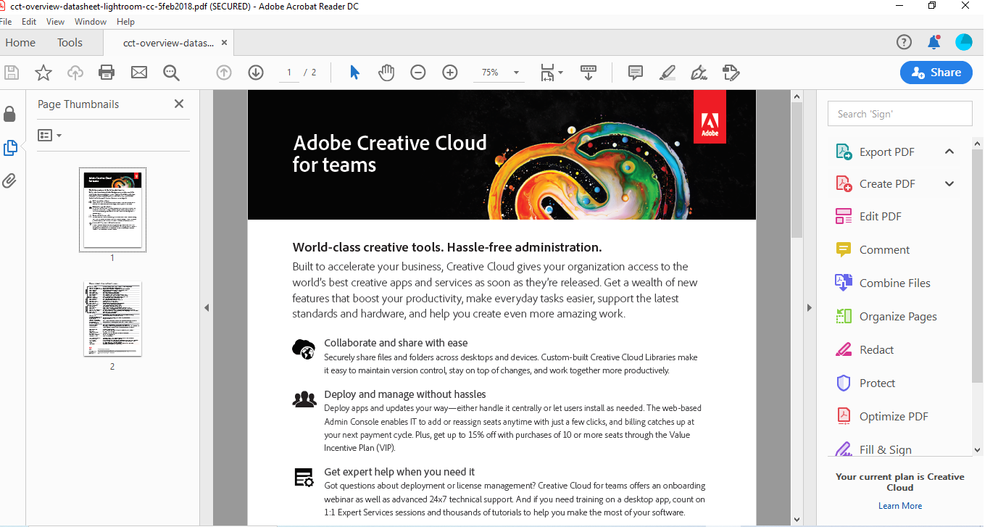Image resolution: width=998 pixels, height=527 pixels.
Task: Open the Window menu
Action: (x=90, y=22)
